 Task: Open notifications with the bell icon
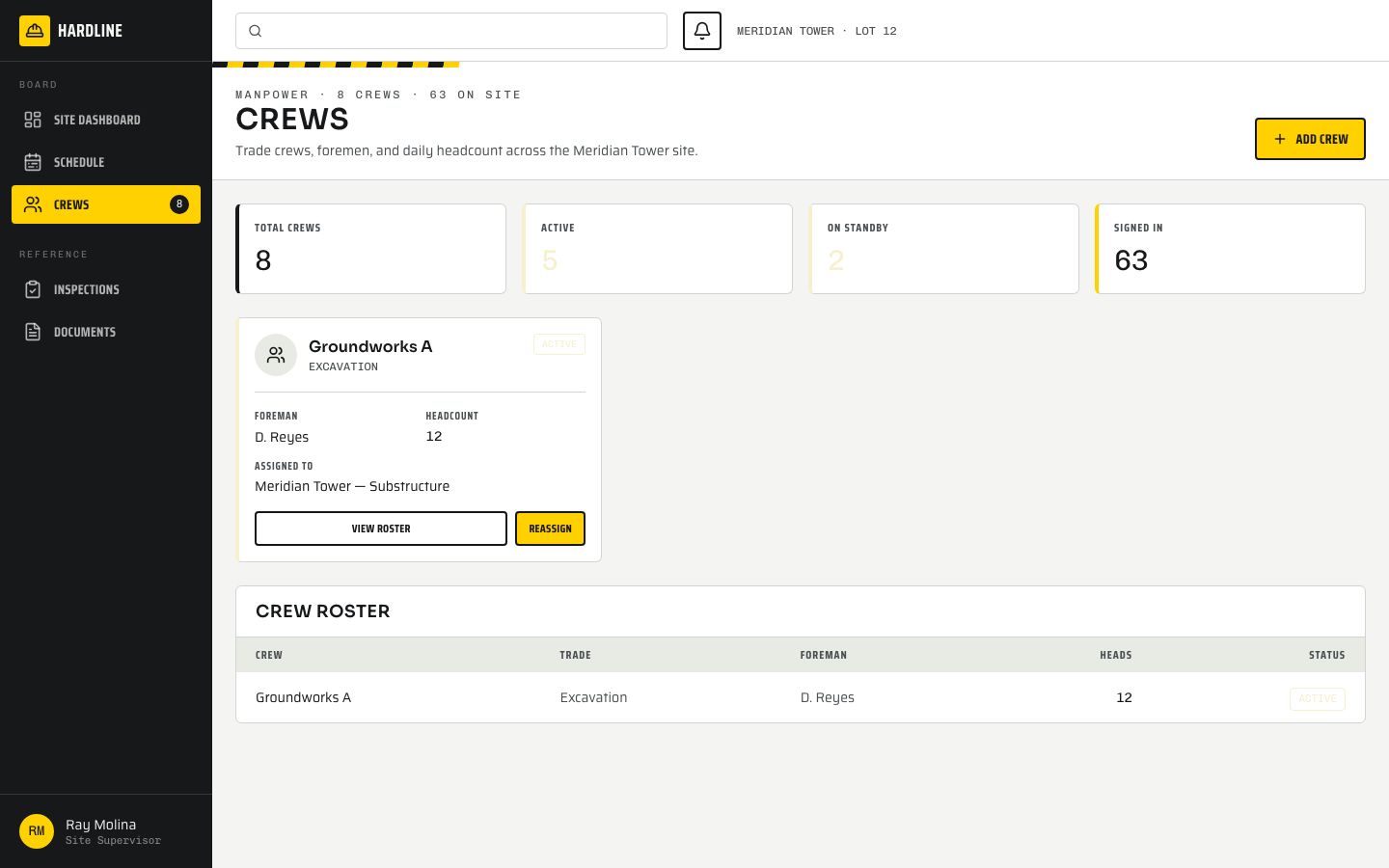pos(702,31)
